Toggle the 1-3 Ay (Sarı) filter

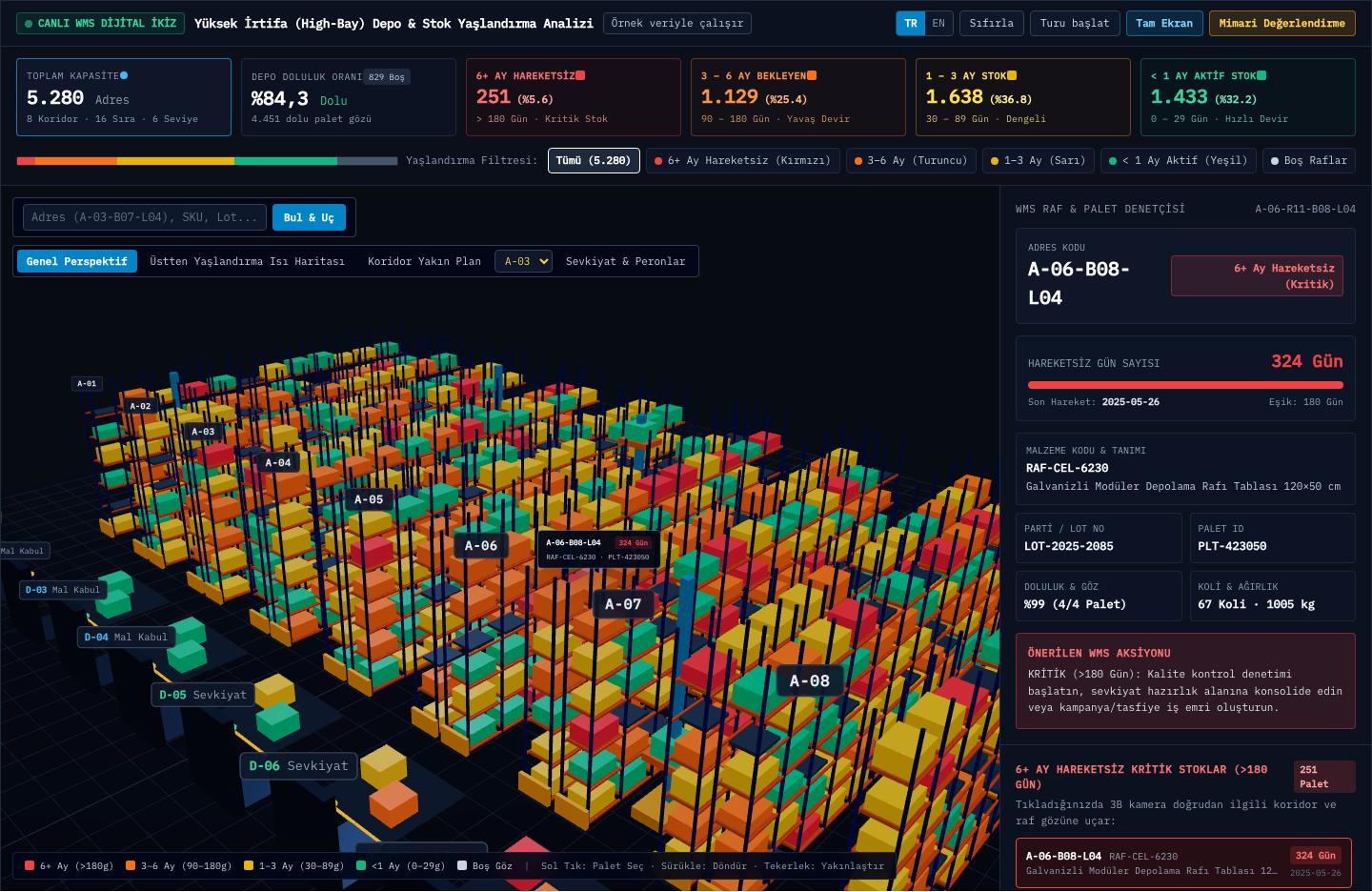tap(1038, 160)
